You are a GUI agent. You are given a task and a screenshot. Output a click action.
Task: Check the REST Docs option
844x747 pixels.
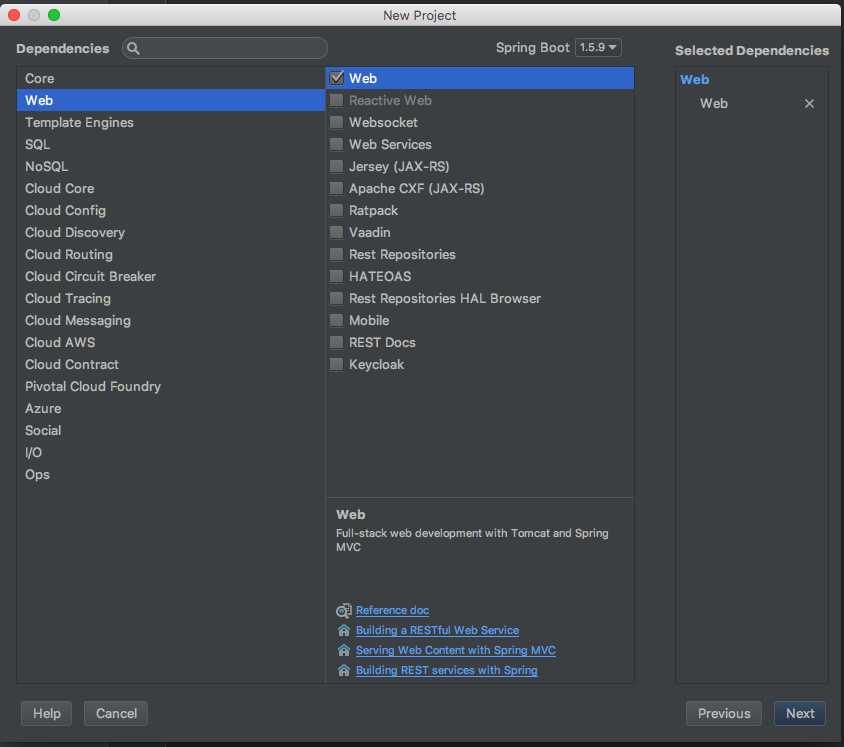coord(336,343)
